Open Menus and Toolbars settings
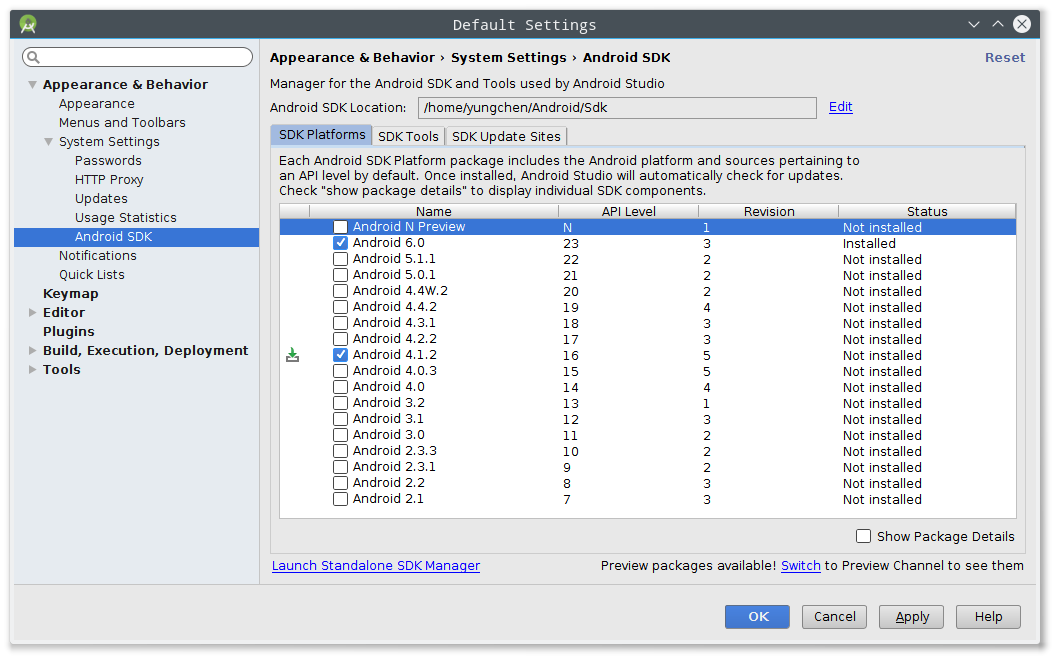 tap(122, 123)
